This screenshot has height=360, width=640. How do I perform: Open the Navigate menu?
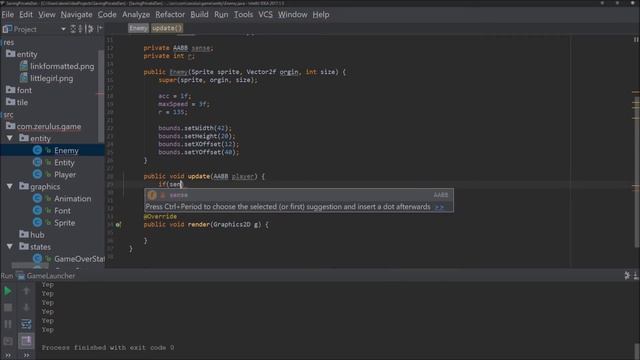76,15
